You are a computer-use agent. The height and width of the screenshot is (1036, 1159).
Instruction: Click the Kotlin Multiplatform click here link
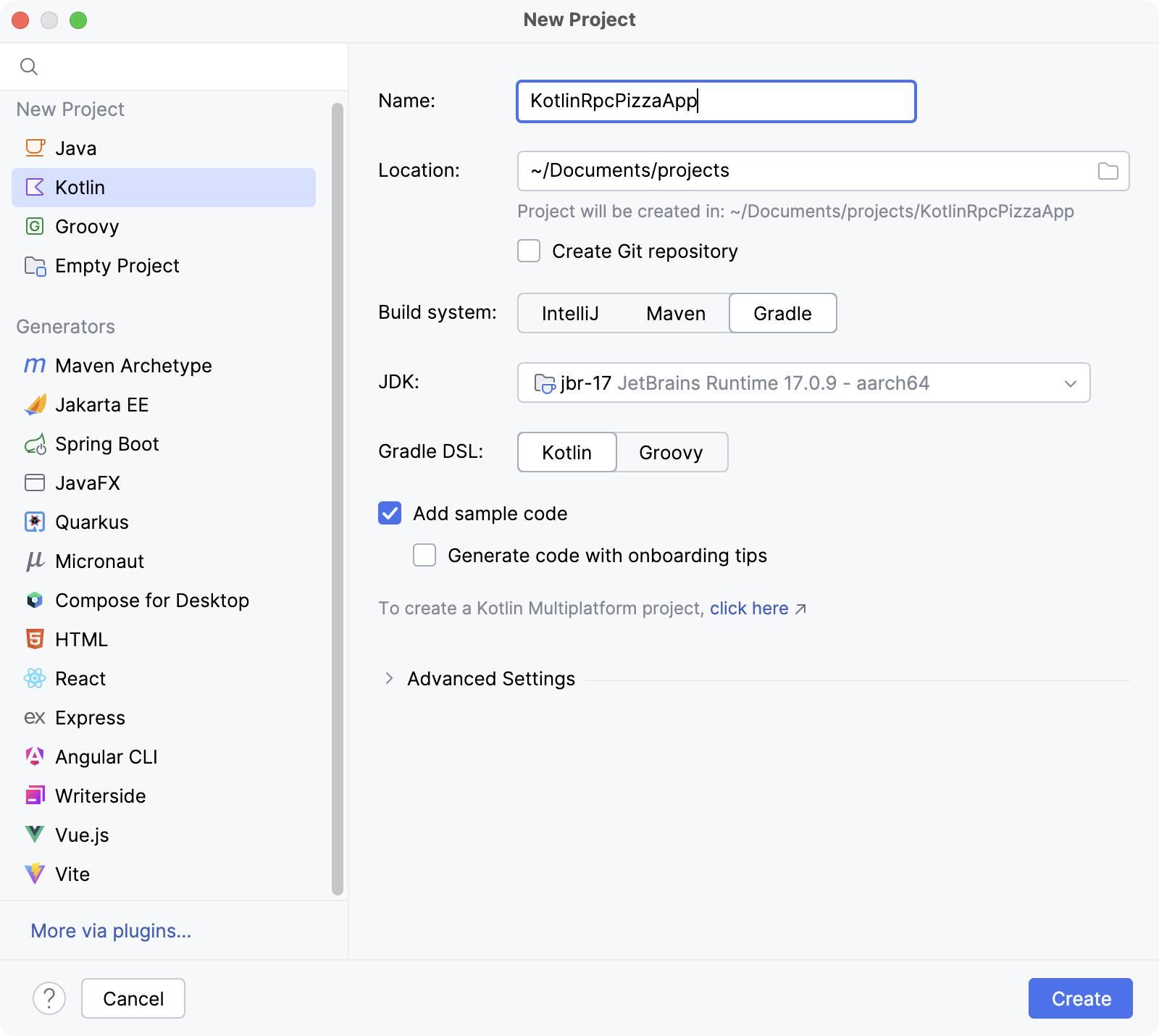748,609
